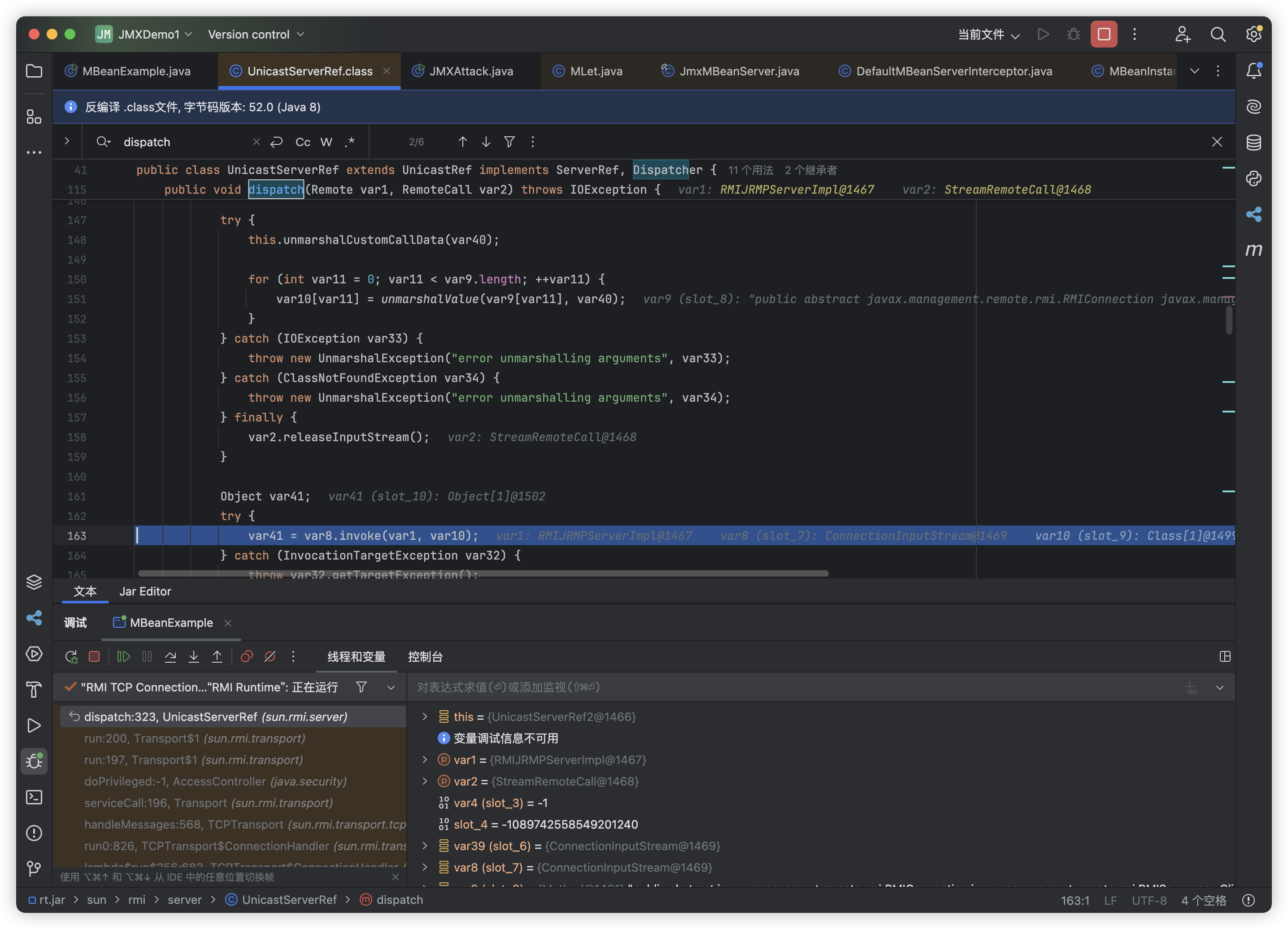Show hidden editor tabs chevron

pyautogui.click(x=1195, y=71)
